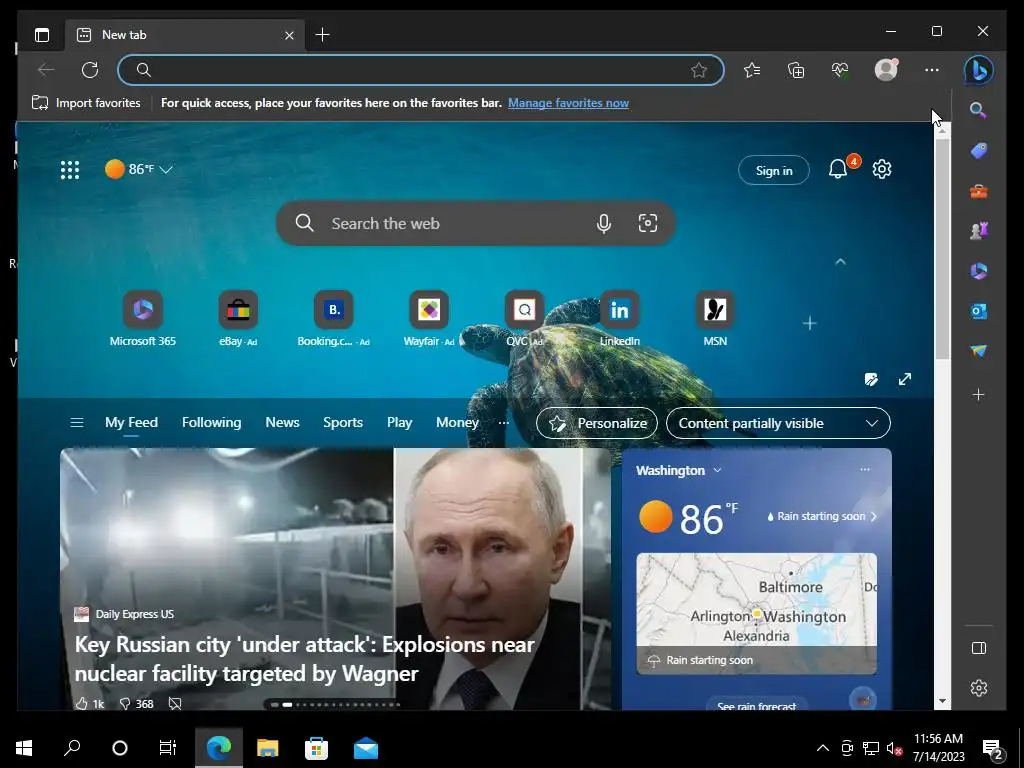Click the address bar

[x=421, y=70]
